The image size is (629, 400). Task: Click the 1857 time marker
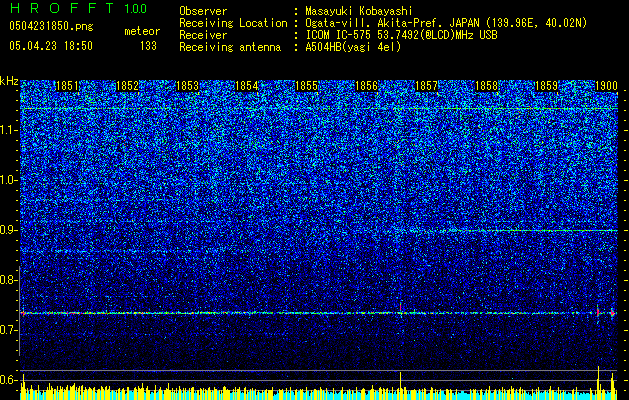point(426,86)
